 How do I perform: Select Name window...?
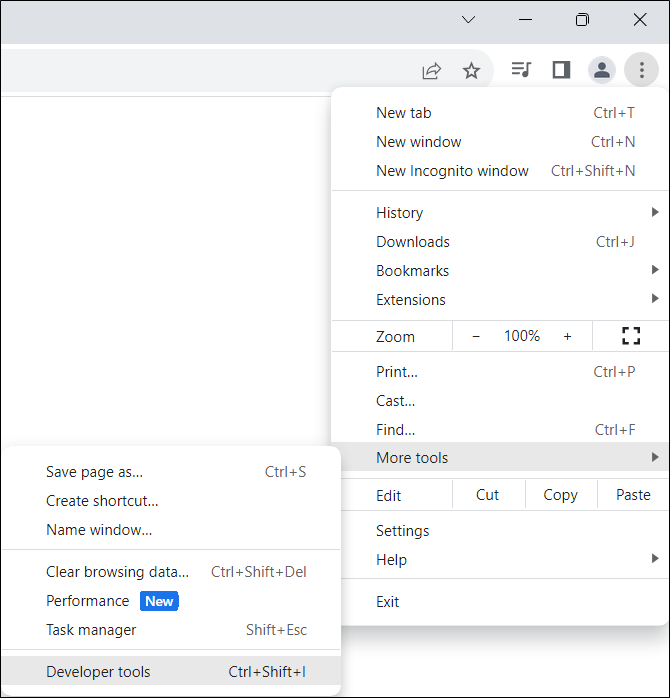coord(171,529)
